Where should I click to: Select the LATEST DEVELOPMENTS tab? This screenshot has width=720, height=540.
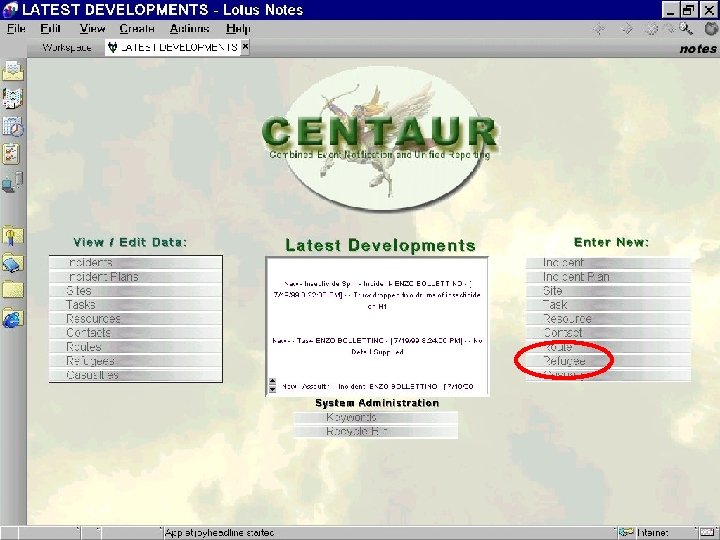[x=174, y=47]
